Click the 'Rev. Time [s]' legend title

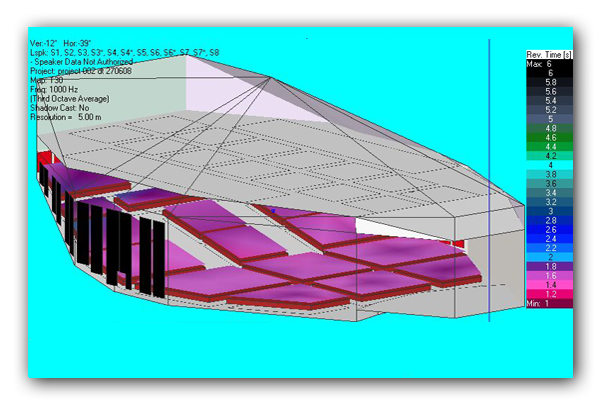549,54
